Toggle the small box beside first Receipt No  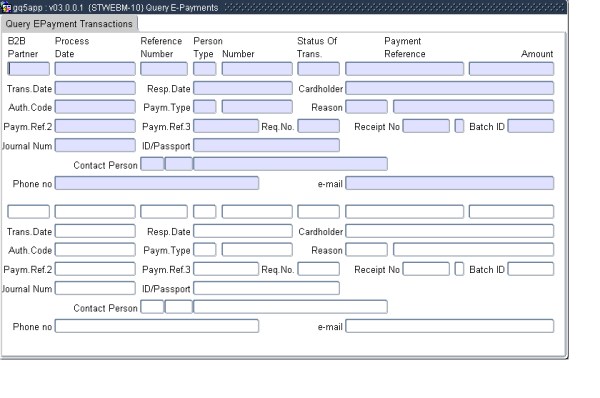459,126
